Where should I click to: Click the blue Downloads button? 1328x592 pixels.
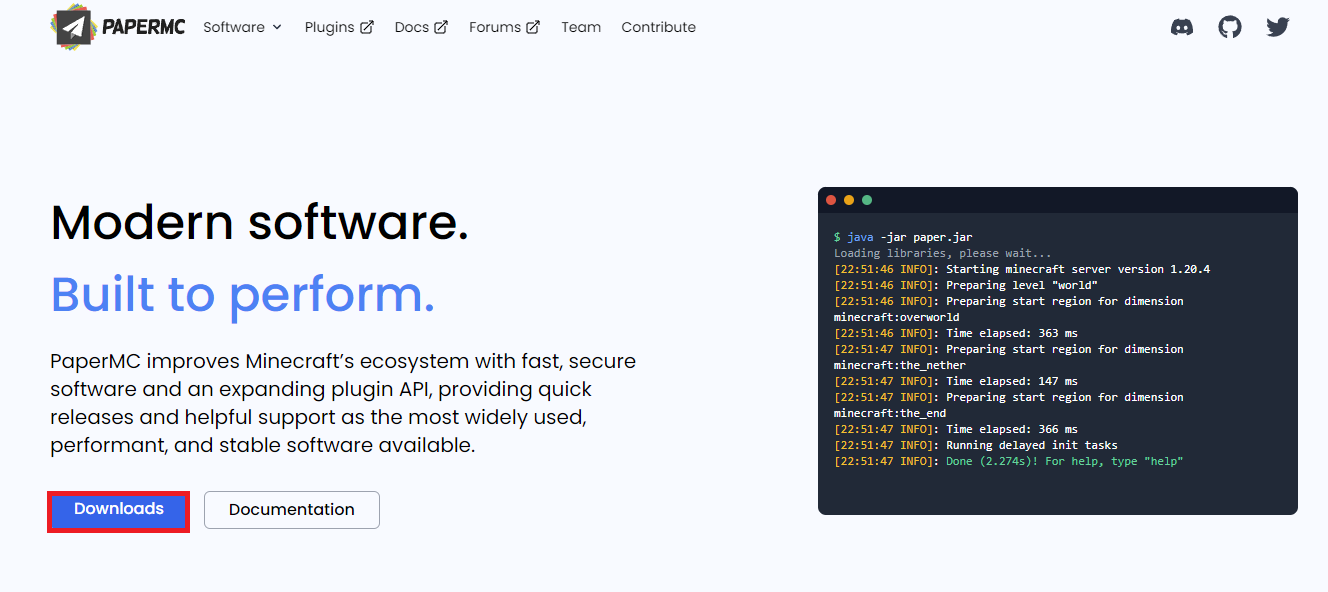tap(119, 509)
